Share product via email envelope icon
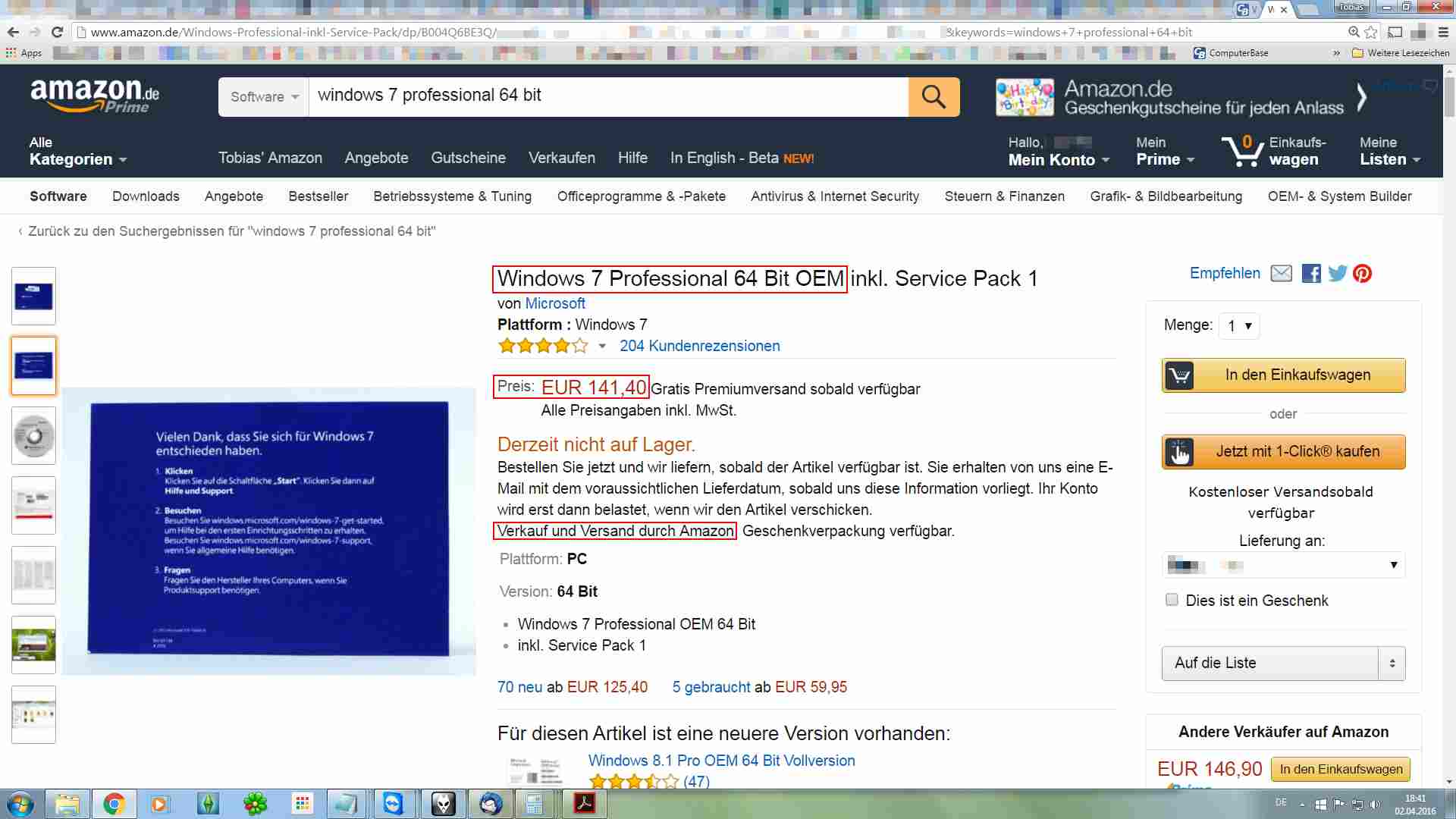1456x819 pixels. [1281, 274]
